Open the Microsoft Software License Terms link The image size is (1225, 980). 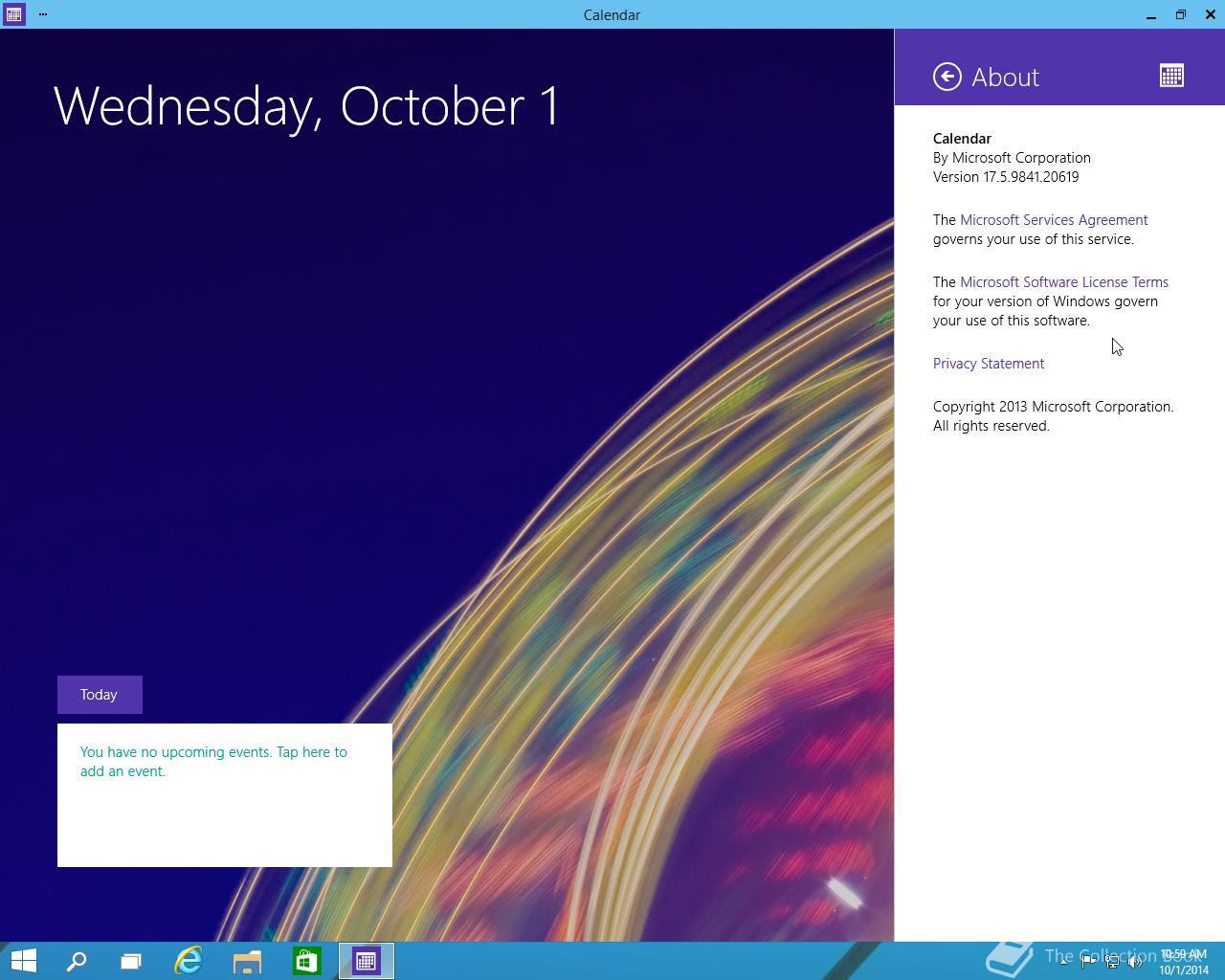[x=1064, y=282]
